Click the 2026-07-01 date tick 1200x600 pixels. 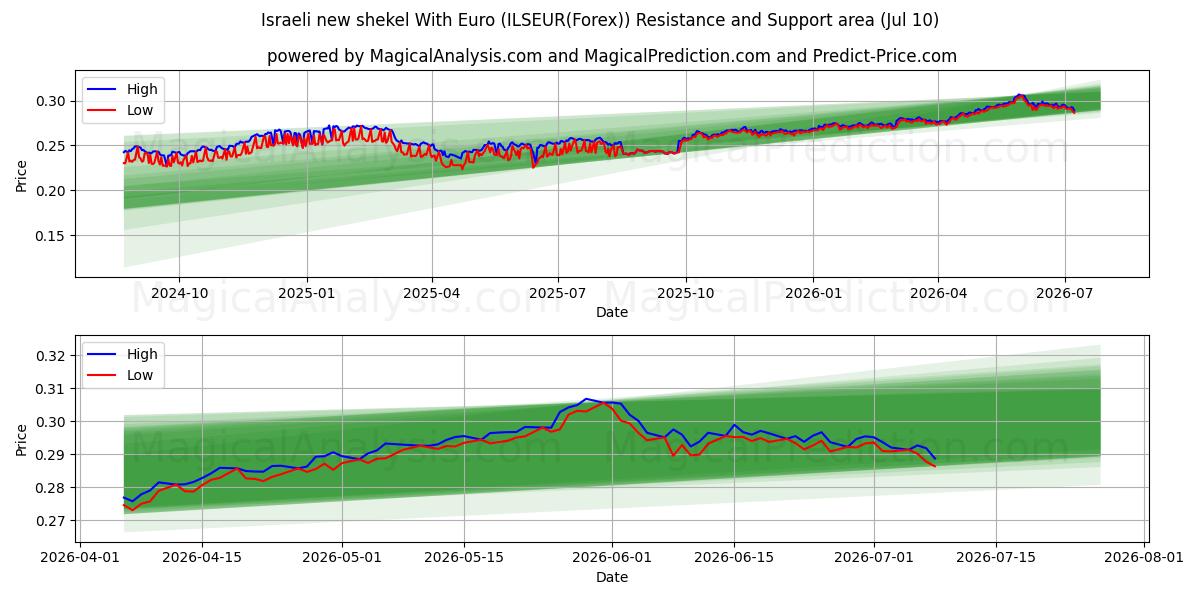[x=874, y=557]
